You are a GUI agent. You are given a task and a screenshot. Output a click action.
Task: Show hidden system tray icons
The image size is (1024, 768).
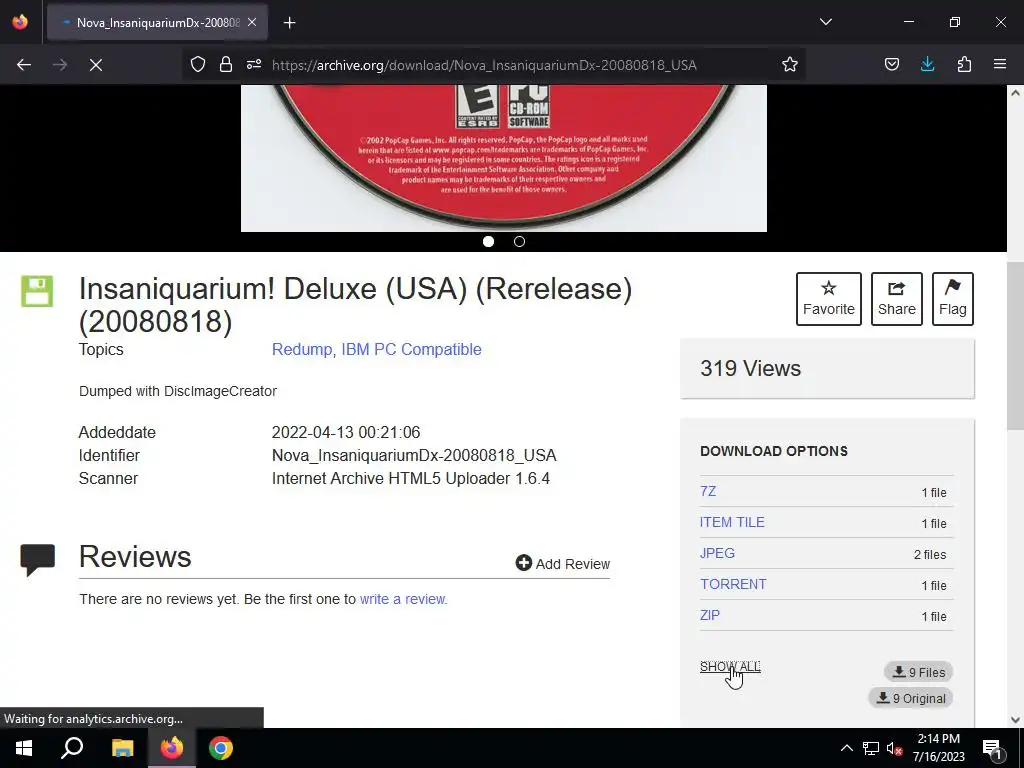click(x=846, y=748)
